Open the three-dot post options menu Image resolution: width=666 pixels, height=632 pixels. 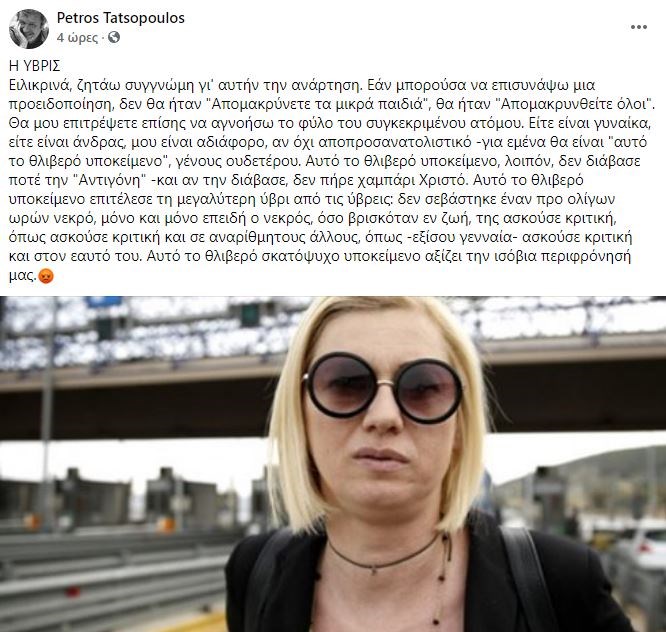click(638, 27)
